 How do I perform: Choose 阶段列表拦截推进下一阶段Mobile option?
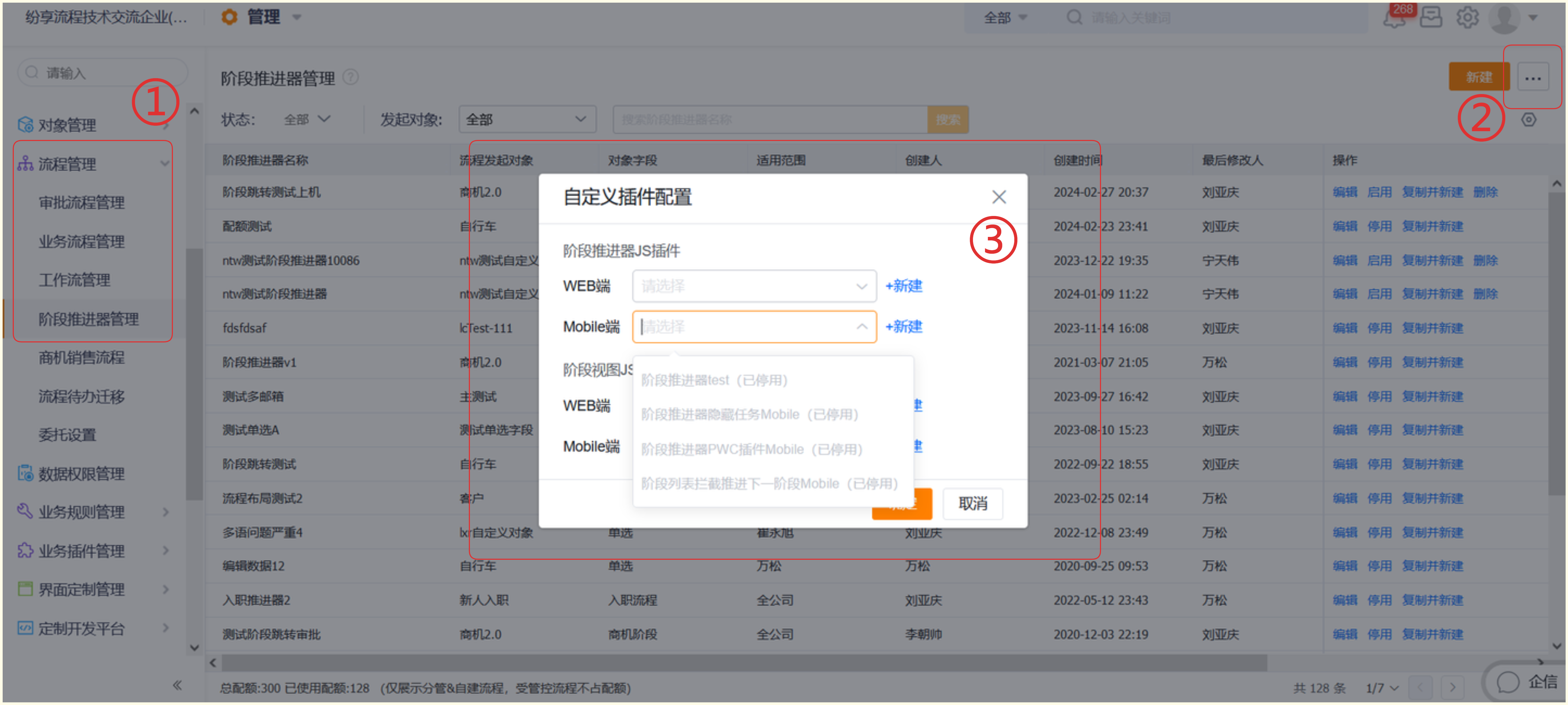click(773, 484)
